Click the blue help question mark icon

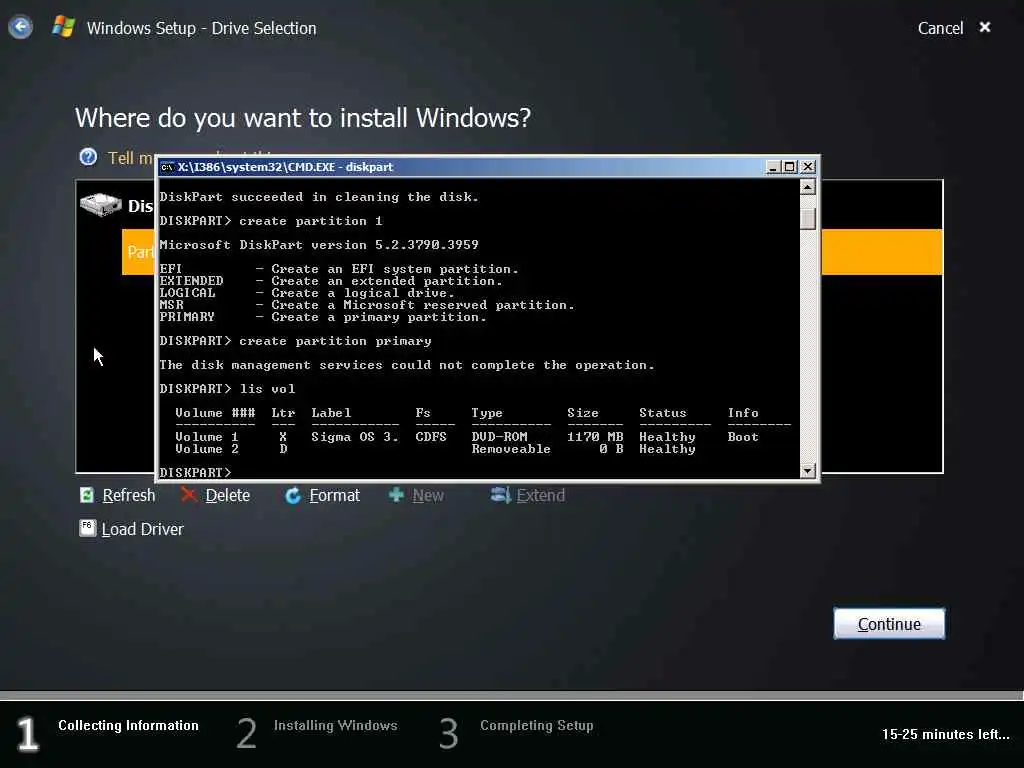tap(88, 157)
